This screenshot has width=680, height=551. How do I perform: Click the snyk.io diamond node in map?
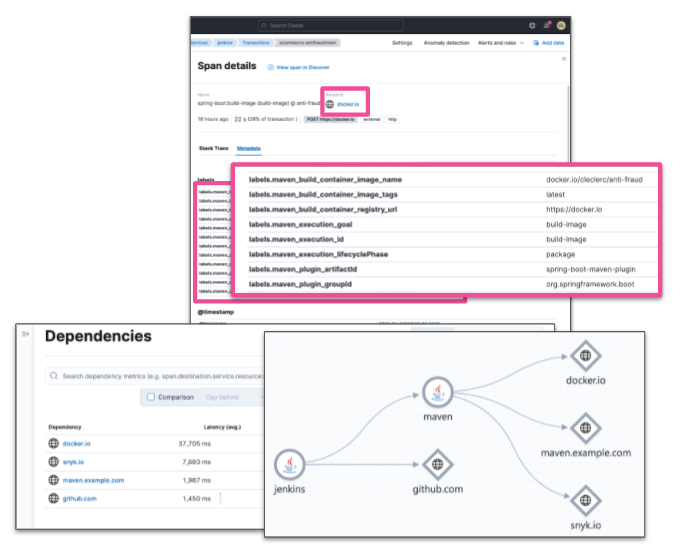[x=585, y=499]
